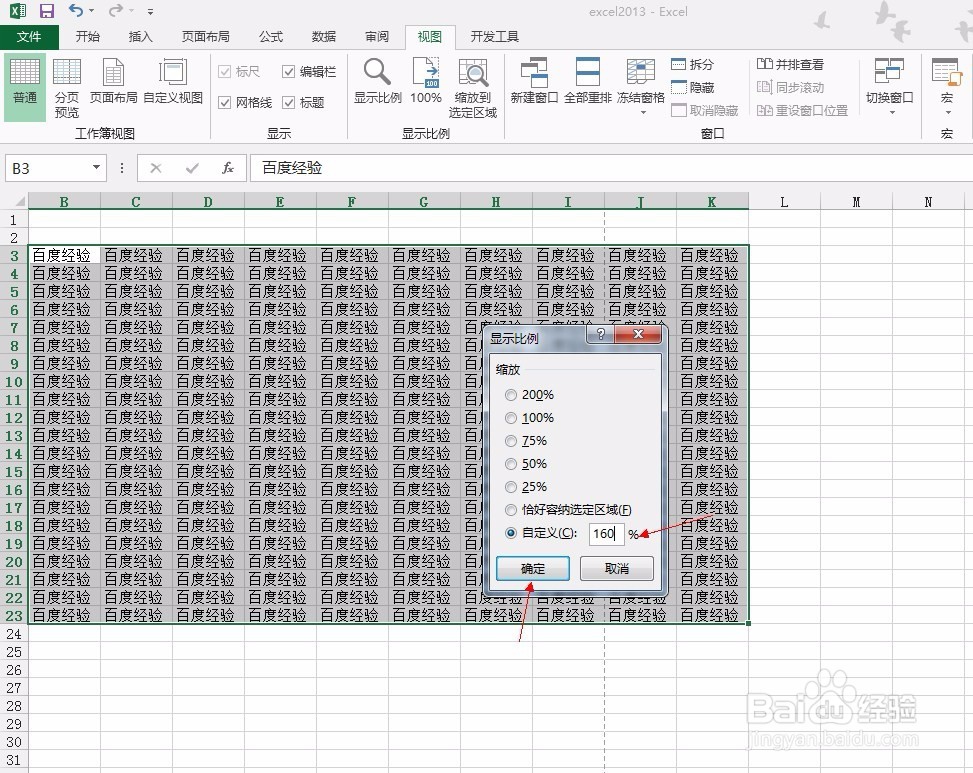
Task: Open the Macros (宏) panel
Action: pyautogui.click(x=945, y=86)
